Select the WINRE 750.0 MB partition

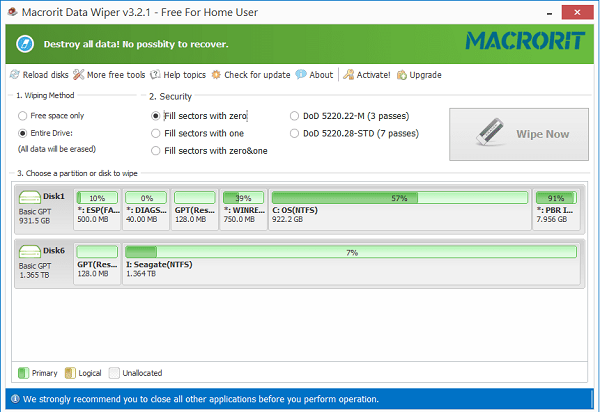(x=243, y=210)
